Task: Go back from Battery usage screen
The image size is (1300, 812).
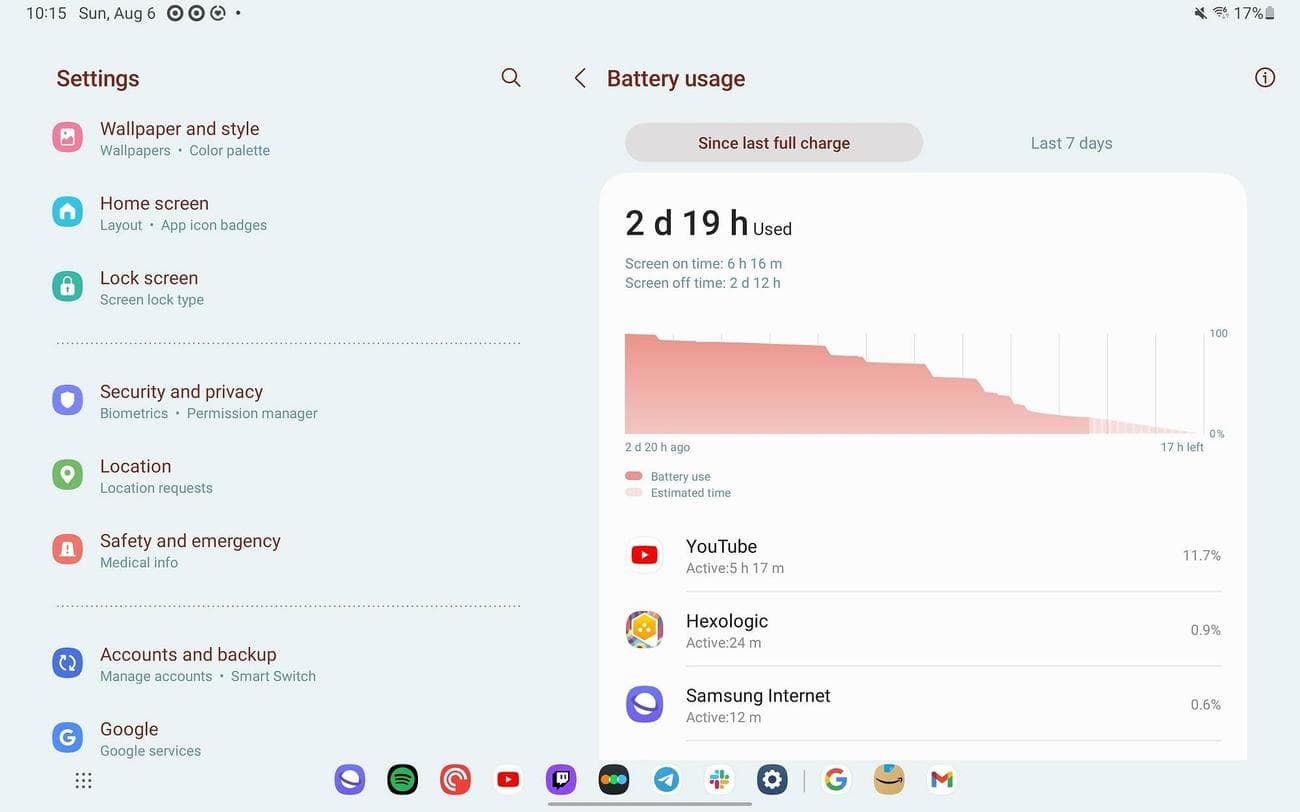Action: [x=579, y=77]
